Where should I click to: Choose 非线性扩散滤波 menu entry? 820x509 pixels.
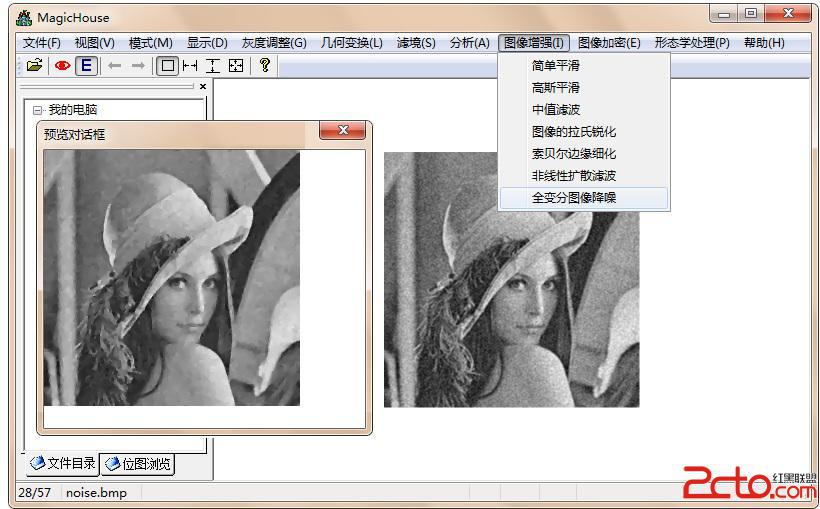pyautogui.click(x=584, y=176)
